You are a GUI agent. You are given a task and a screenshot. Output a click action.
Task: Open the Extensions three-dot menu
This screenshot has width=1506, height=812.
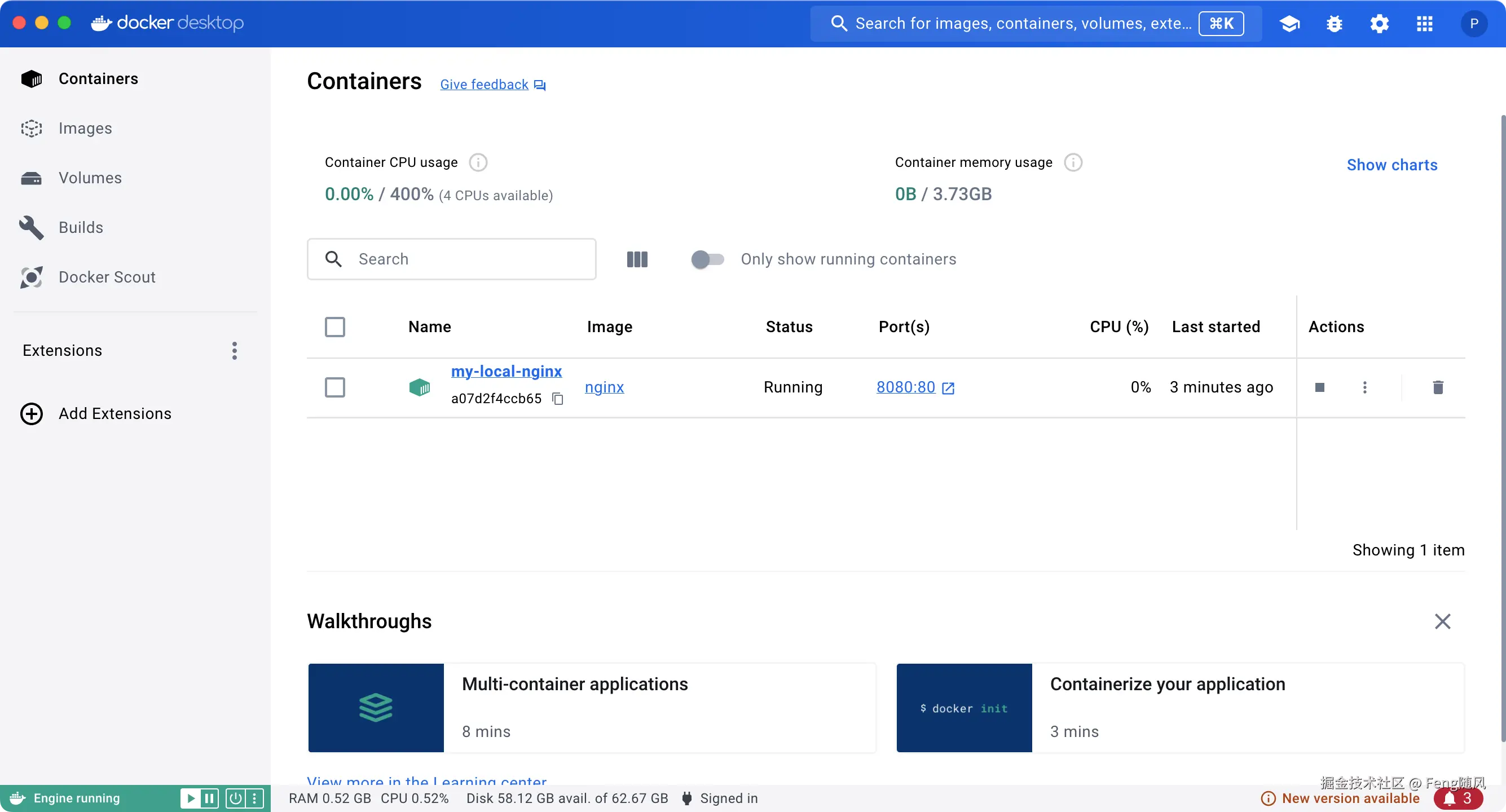point(235,351)
